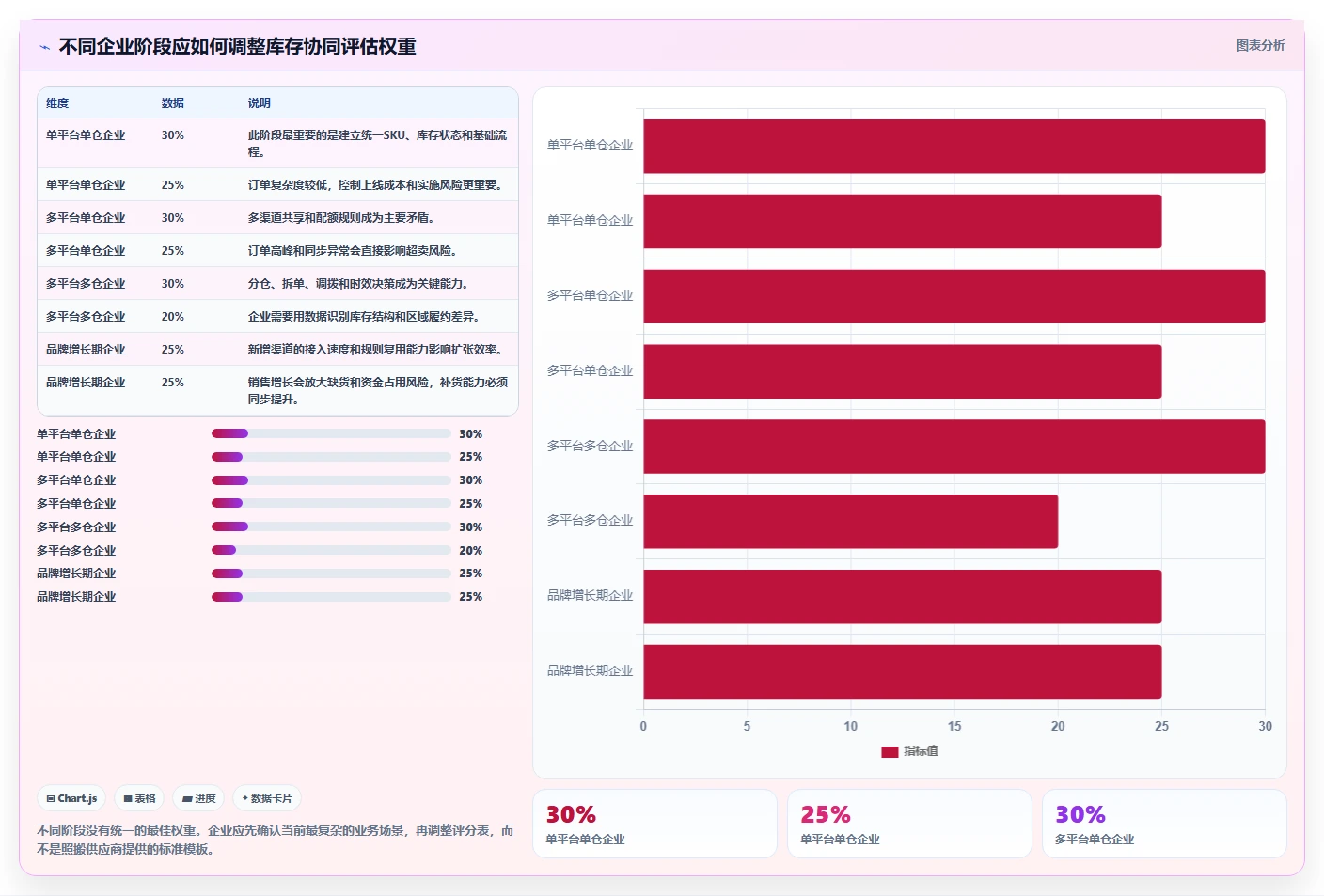
Task: Select the 表格 tag chip
Action: 139,798
